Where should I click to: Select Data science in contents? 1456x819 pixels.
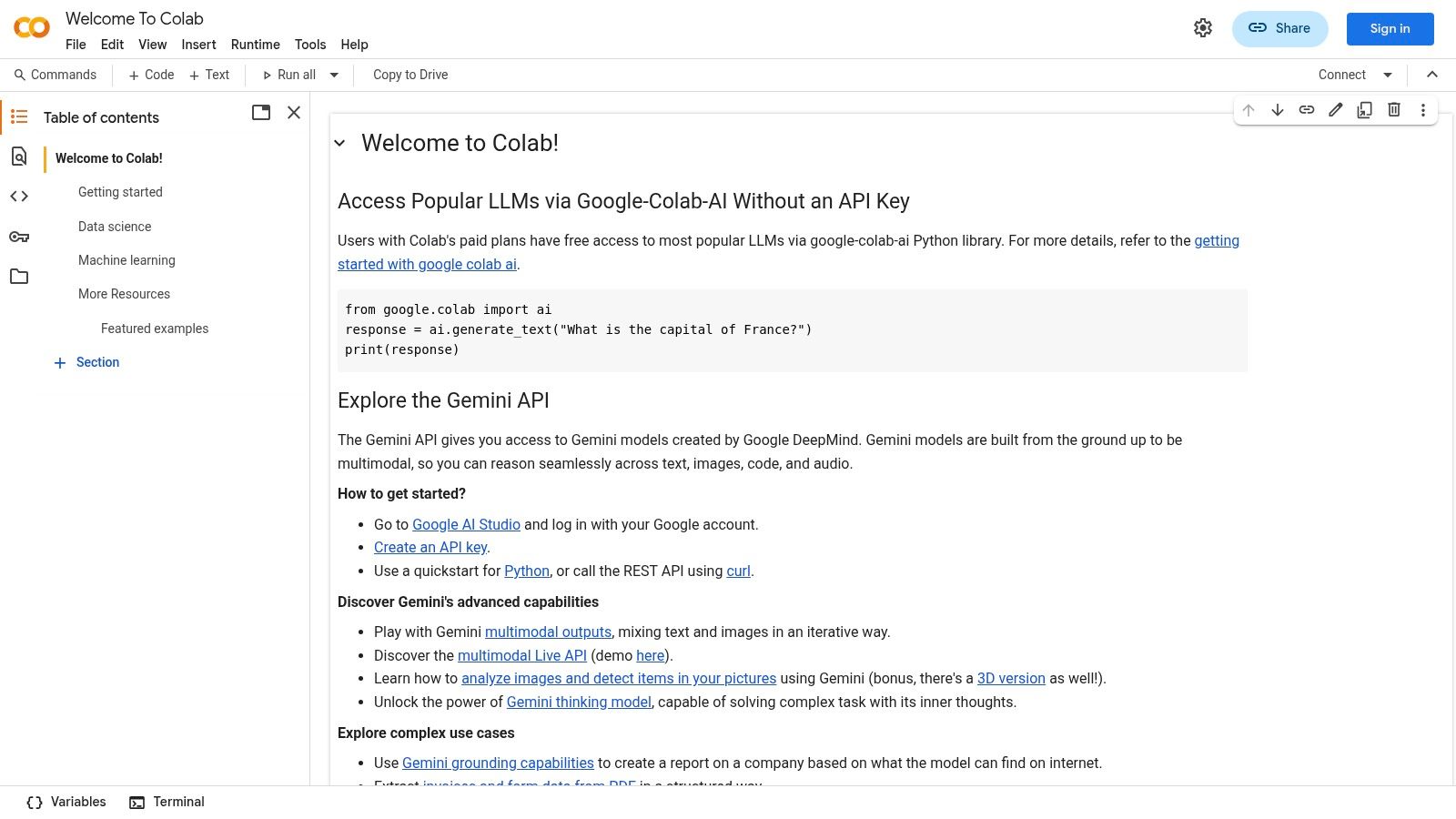click(115, 227)
